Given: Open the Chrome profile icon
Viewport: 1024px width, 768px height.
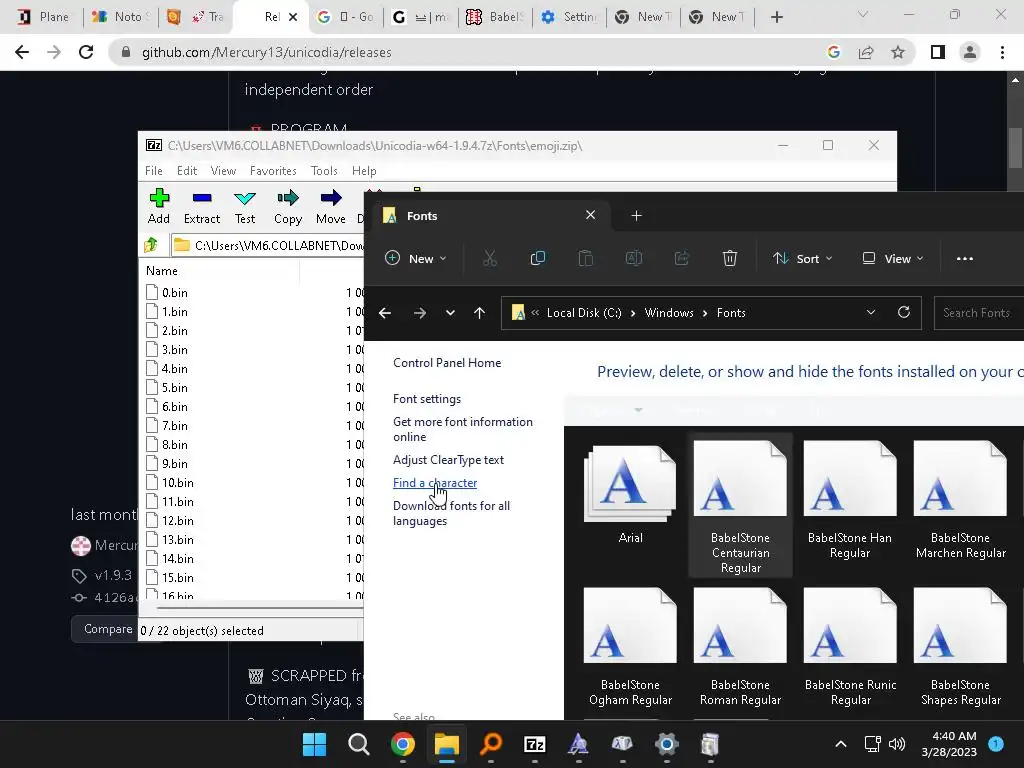Looking at the screenshot, I should click(970, 52).
